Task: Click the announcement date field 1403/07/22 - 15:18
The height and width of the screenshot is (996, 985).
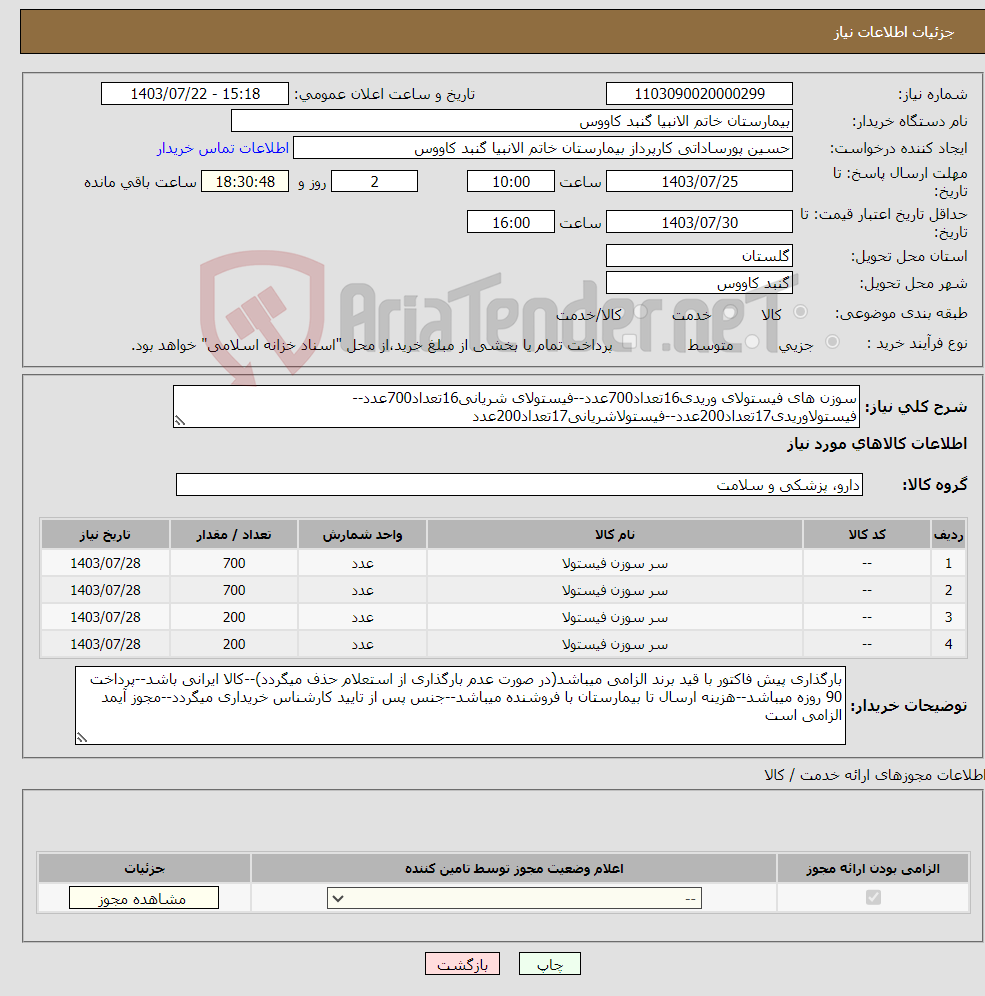Action: (x=195, y=93)
